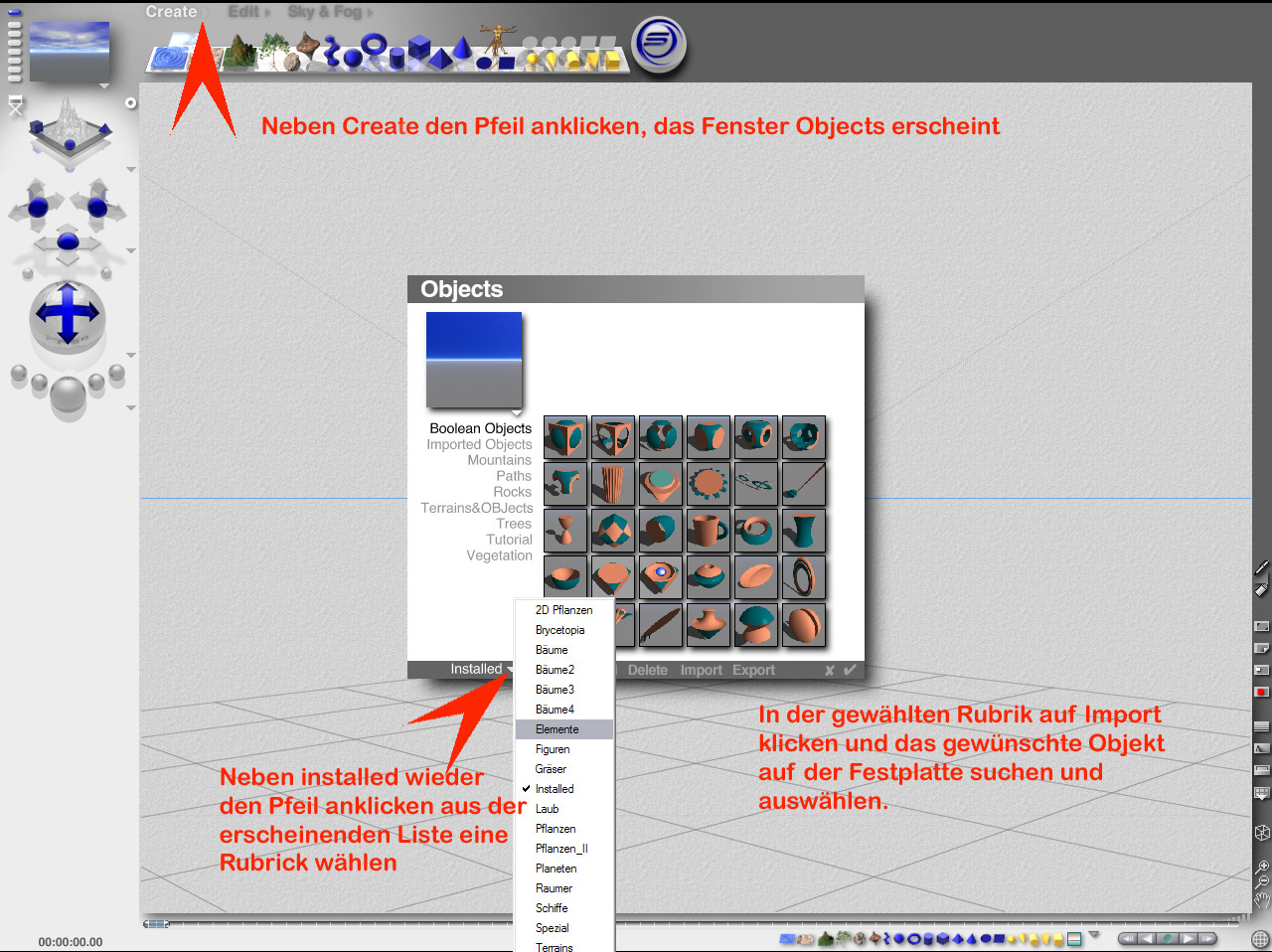Jump to the first animation frame
Image resolution: width=1272 pixels, height=952 pixels.
[x=1128, y=938]
